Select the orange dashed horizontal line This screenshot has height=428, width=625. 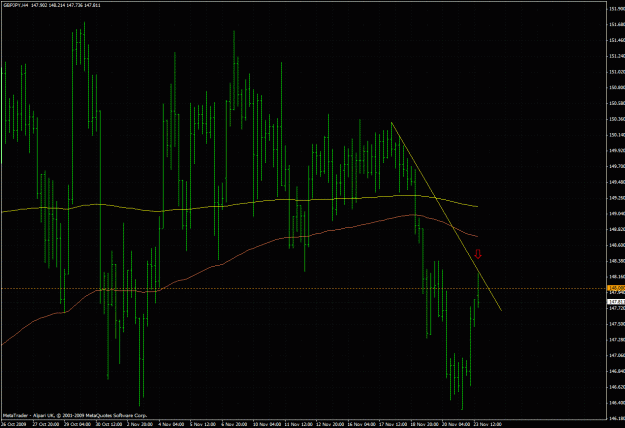tap(303, 288)
